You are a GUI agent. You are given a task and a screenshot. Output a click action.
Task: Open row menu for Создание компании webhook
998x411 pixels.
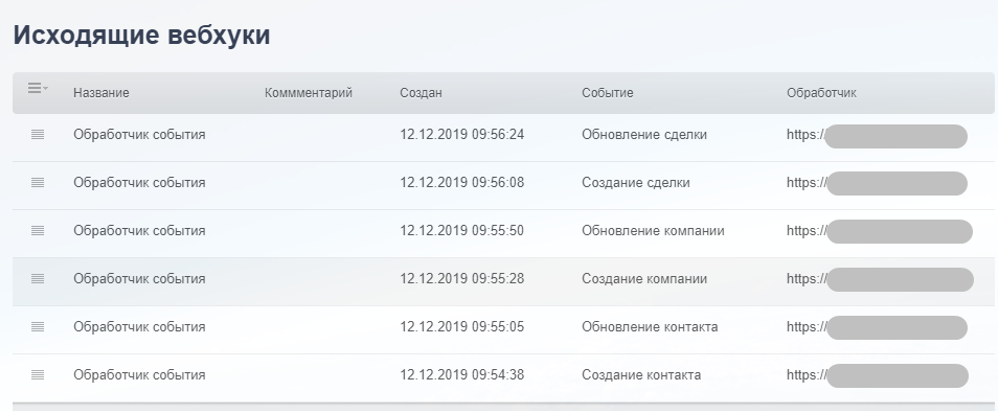click(39, 280)
